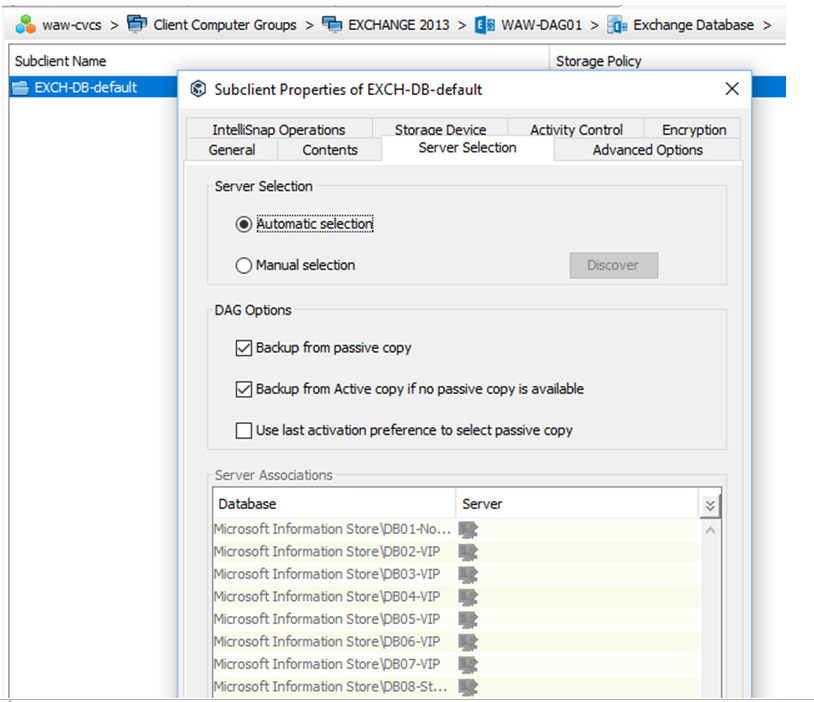This screenshot has width=814, height=702.
Task: Expand breadcrumb arrow after Client Computer Groups
Action: (x=309, y=25)
